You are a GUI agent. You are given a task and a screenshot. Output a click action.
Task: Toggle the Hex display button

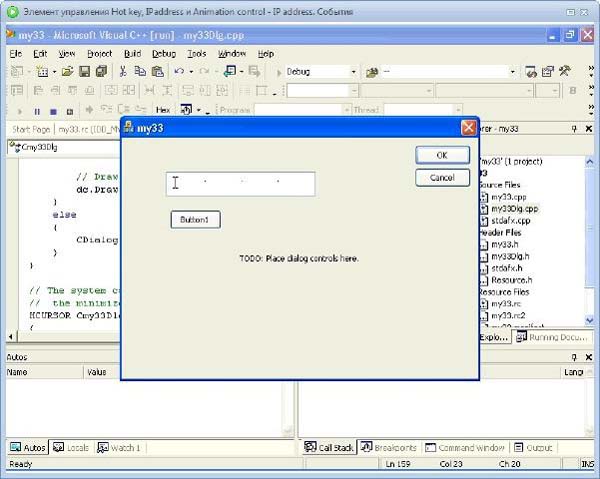163,110
